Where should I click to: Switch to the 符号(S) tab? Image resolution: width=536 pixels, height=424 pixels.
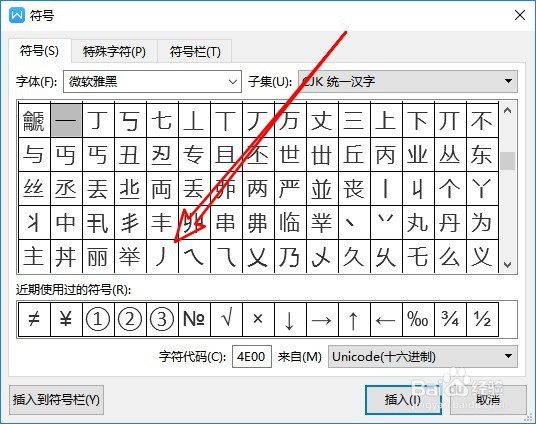pyautogui.click(x=40, y=51)
